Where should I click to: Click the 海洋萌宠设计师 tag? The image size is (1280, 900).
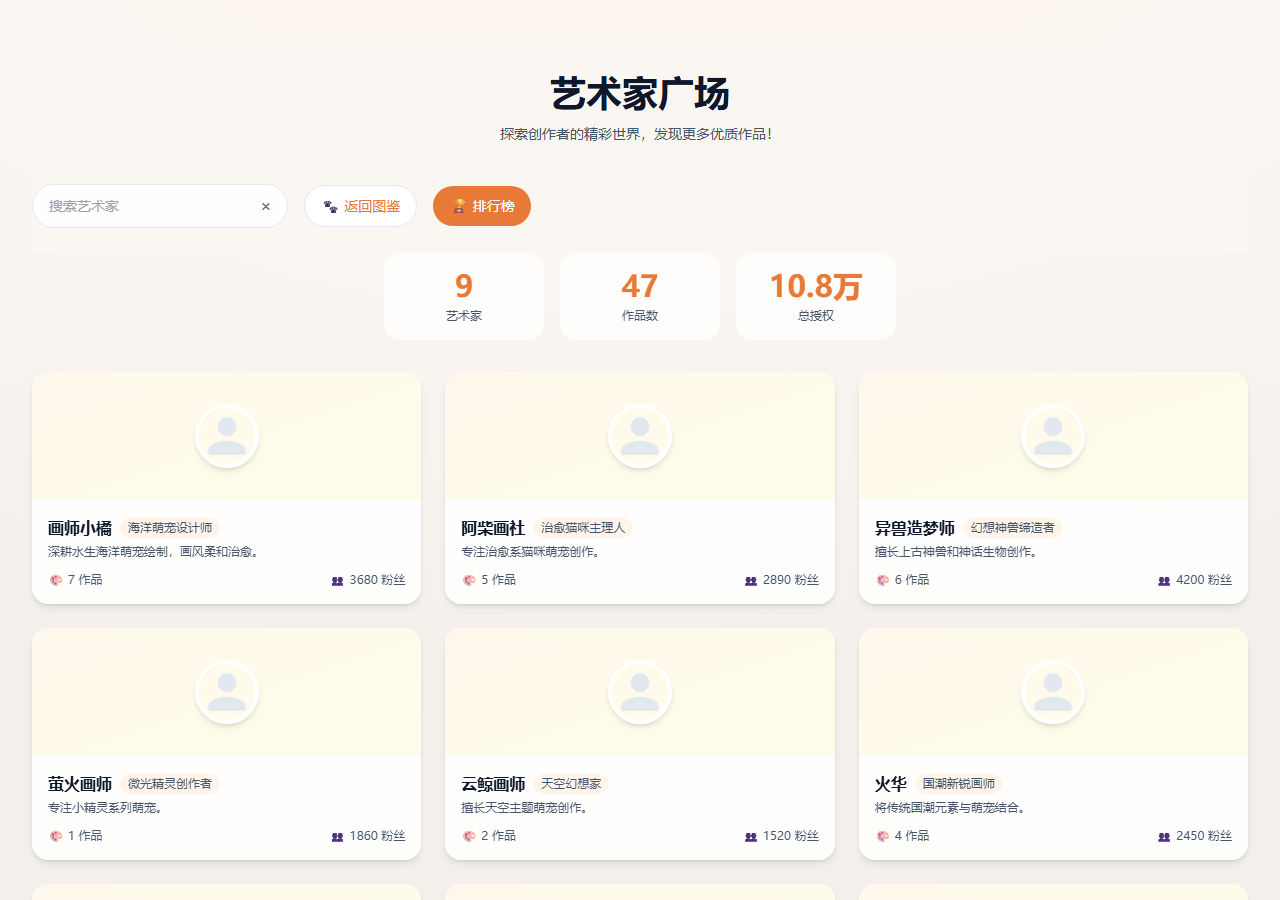pyautogui.click(x=170, y=528)
